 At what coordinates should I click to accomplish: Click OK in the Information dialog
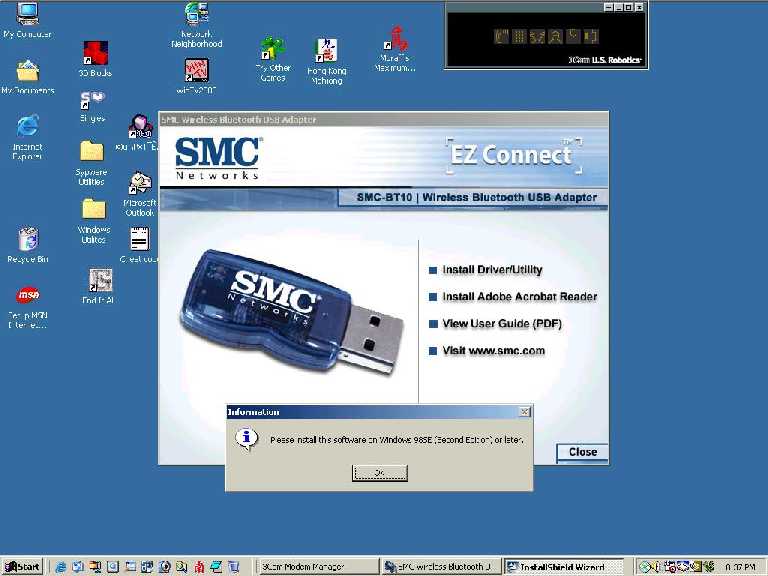(x=380, y=473)
